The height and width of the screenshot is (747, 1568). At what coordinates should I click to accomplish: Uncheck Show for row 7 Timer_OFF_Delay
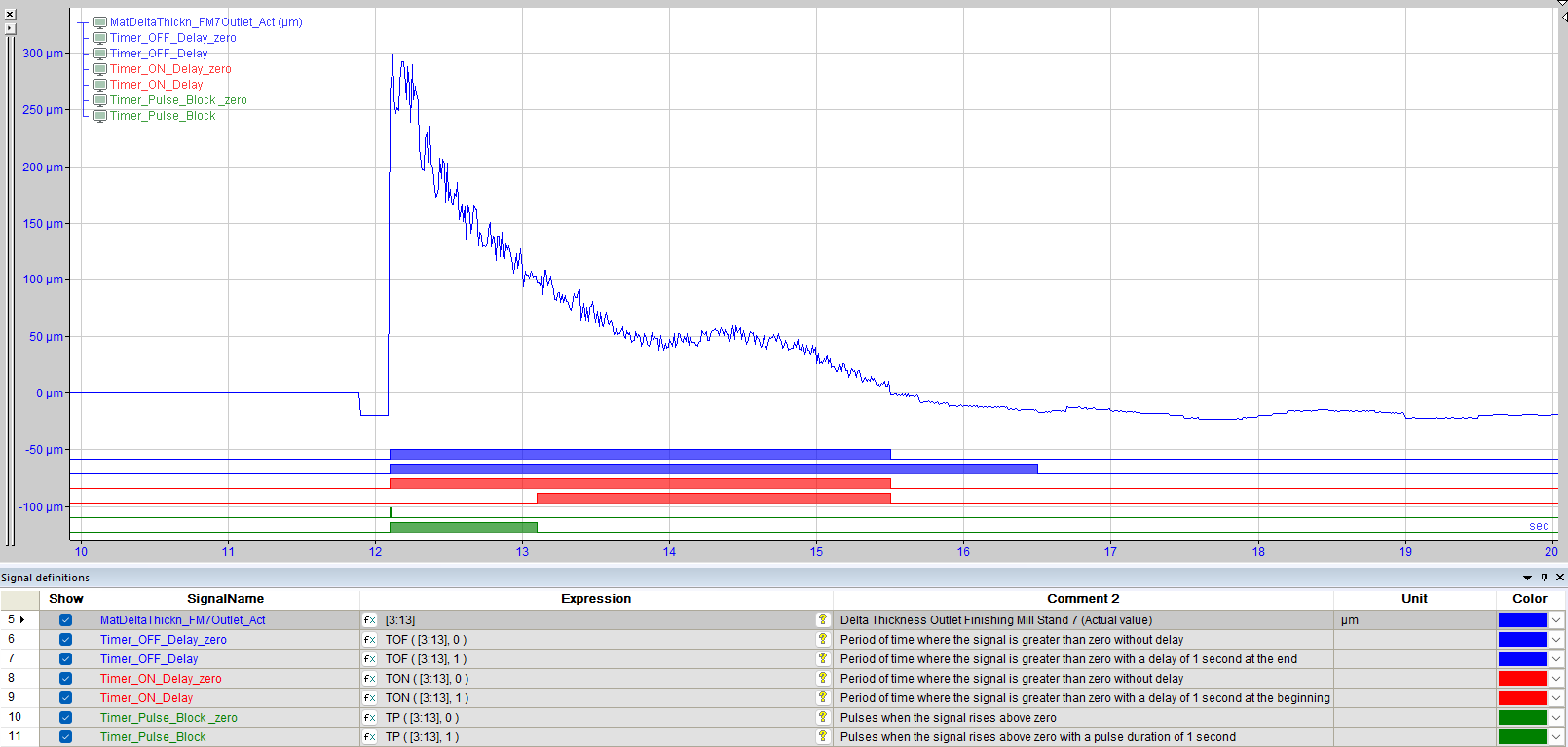tap(65, 659)
